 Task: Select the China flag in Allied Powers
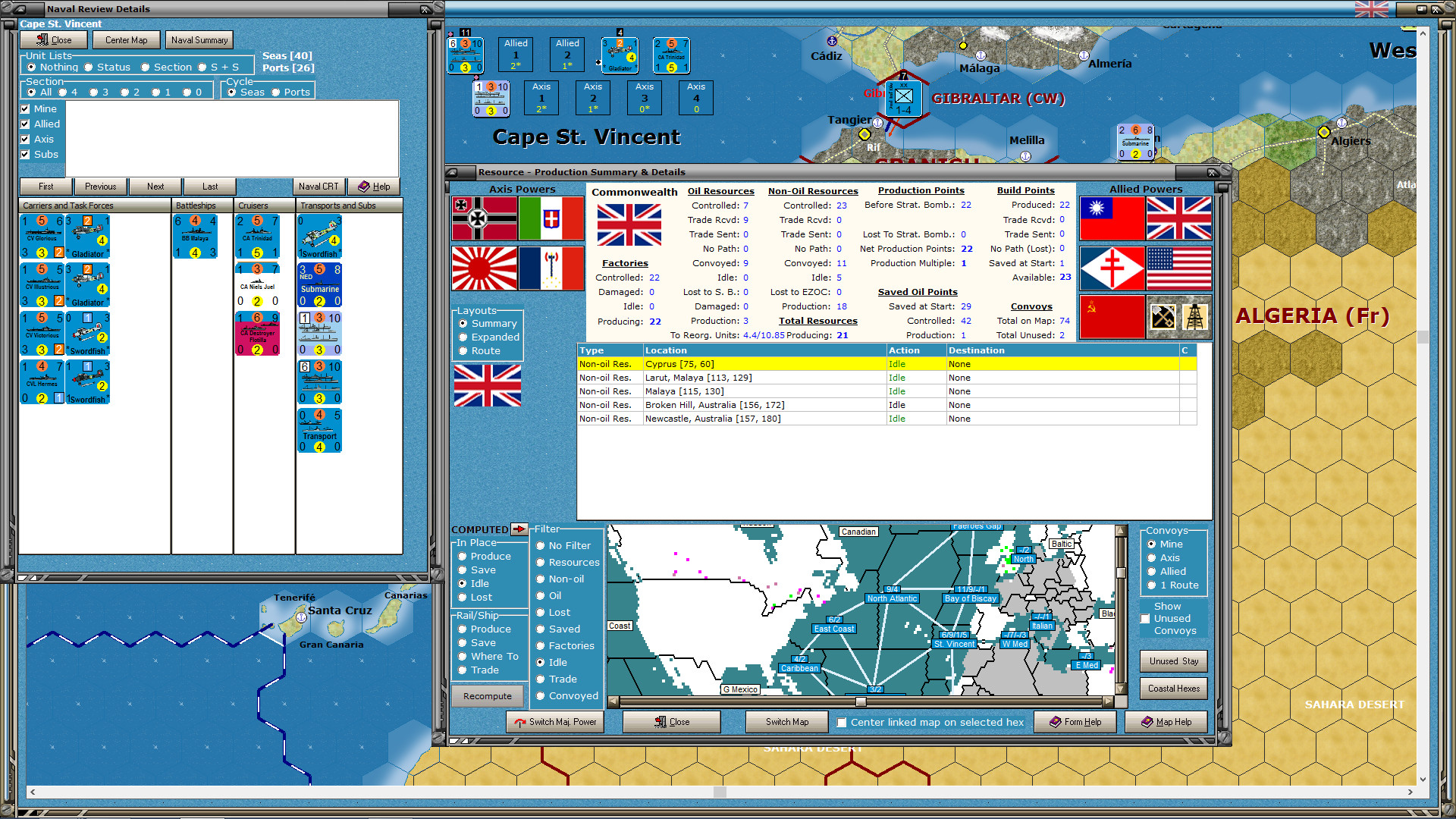point(1112,218)
